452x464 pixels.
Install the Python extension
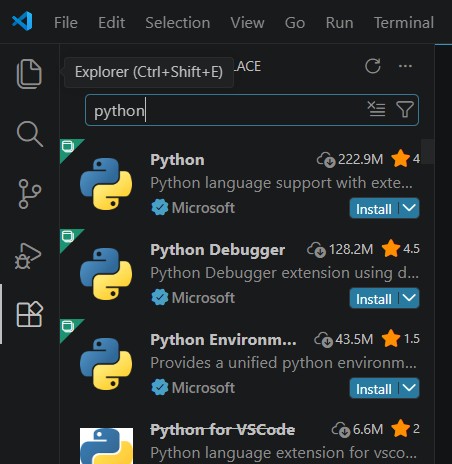pos(374,209)
